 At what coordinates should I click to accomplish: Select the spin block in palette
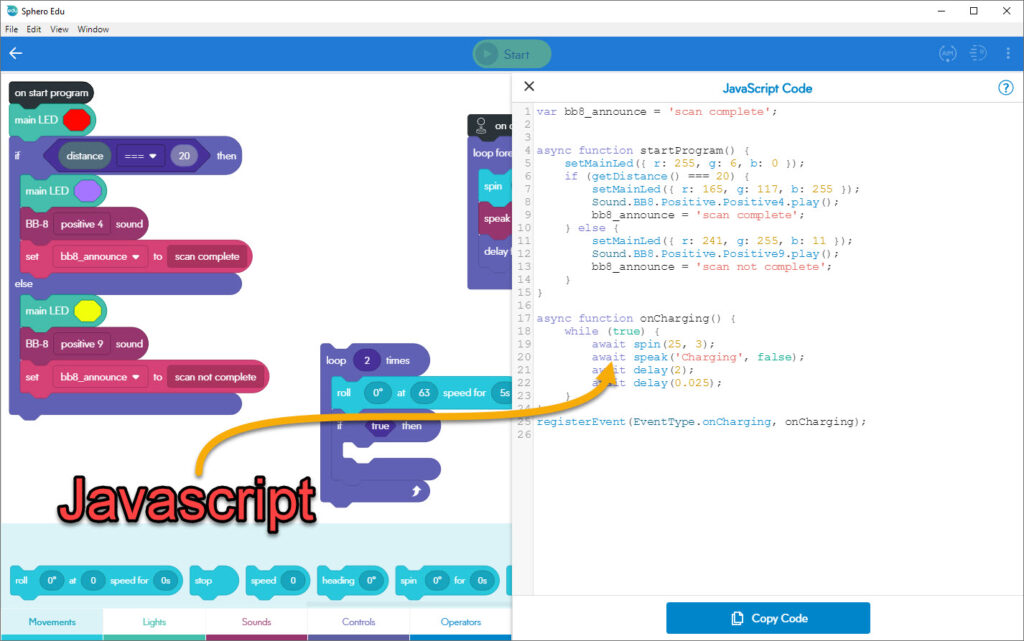[x=447, y=580]
